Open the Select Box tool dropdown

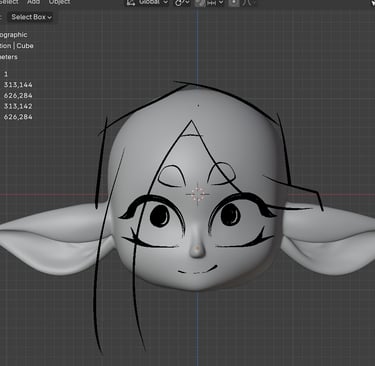(31, 17)
